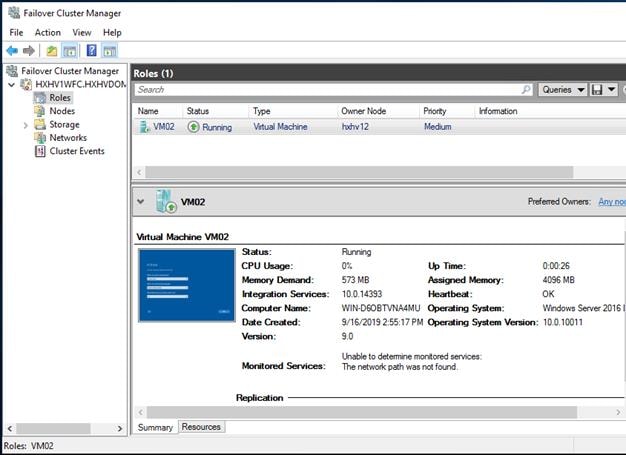Image resolution: width=626 pixels, height=455 pixels.
Task: Click the Up one level folder icon
Action: pos(52,51)
